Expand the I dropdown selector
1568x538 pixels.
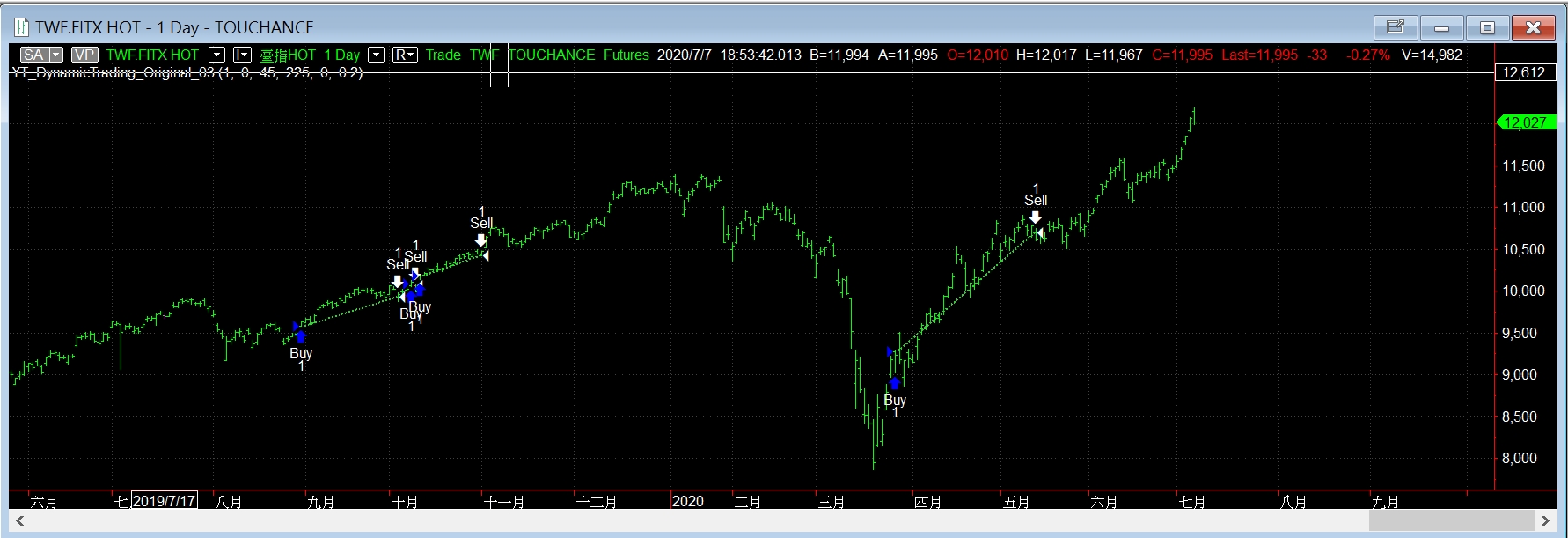tap(243, 55)
